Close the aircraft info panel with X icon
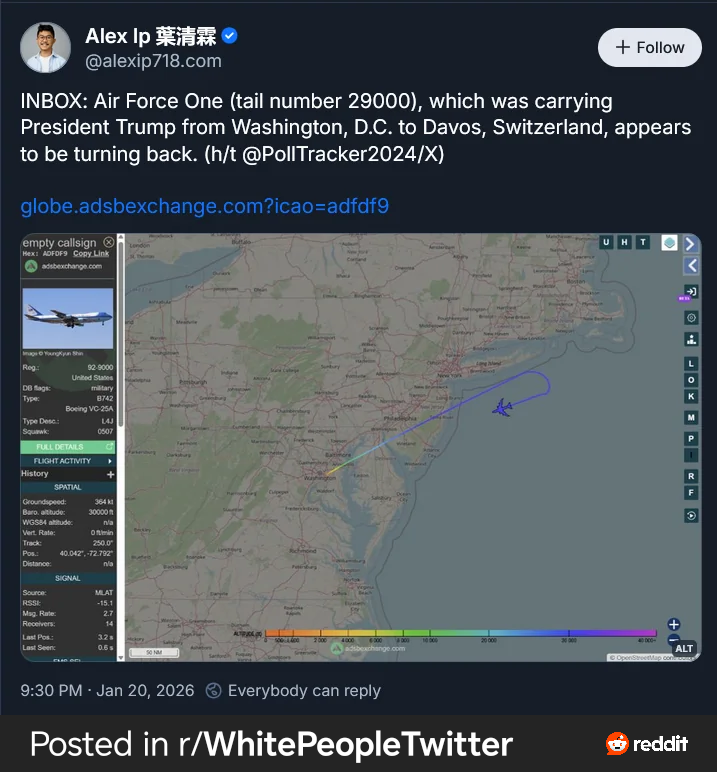 (x=109, y=243)
